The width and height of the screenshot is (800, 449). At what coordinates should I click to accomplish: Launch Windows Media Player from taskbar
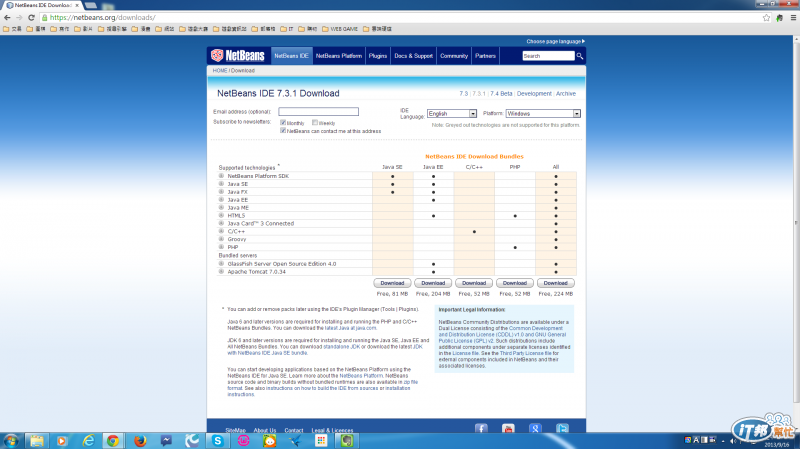(x=62, y=441)
